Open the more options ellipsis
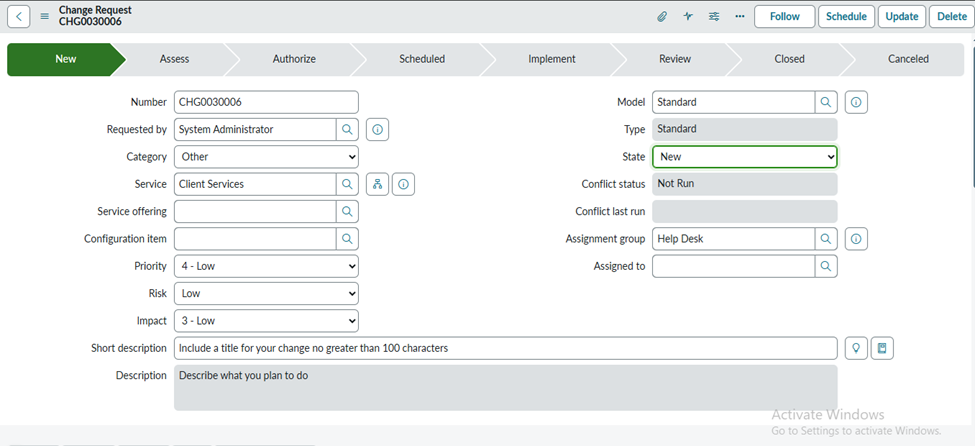Viewport: 975px width, 446px height. click(740, 16)
